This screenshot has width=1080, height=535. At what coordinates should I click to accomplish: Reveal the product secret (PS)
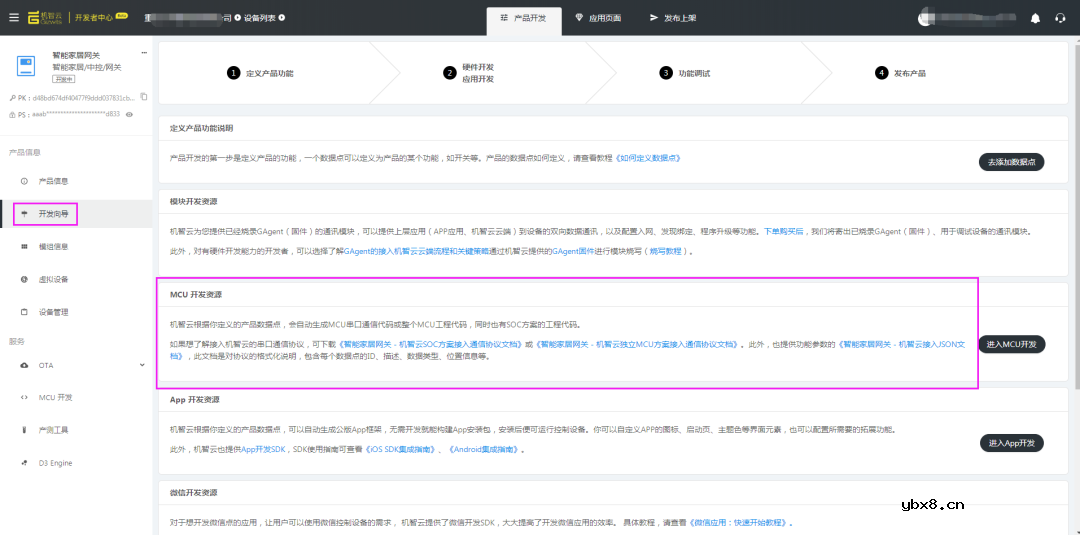coord(129,114)
